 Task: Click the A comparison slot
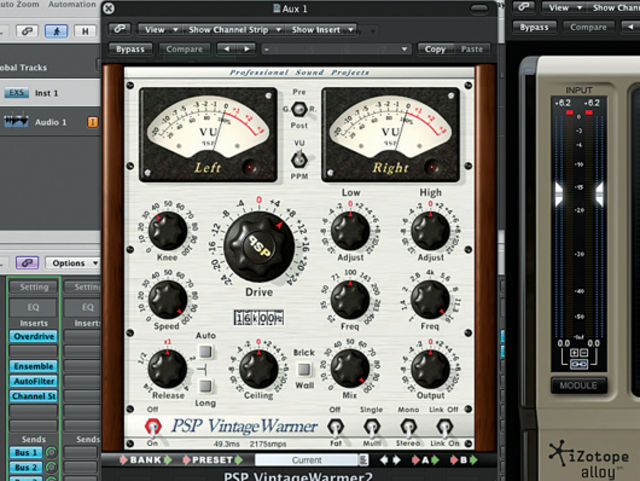coord(425,460)
